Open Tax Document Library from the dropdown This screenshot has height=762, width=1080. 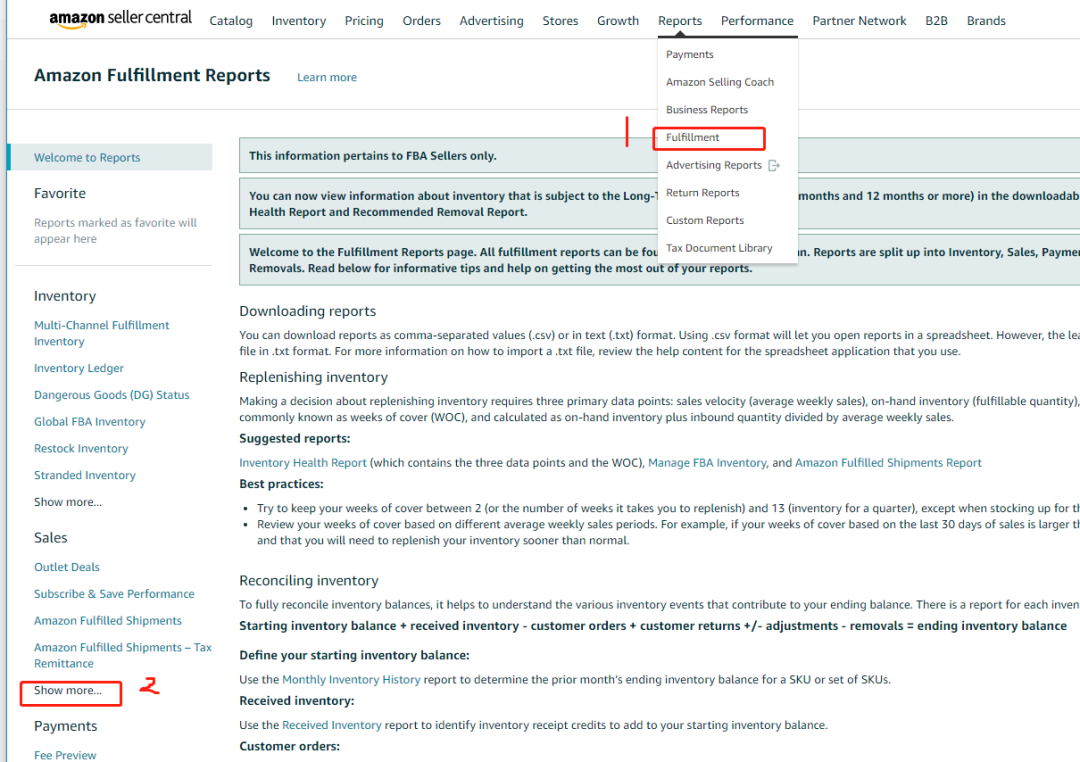719,248
